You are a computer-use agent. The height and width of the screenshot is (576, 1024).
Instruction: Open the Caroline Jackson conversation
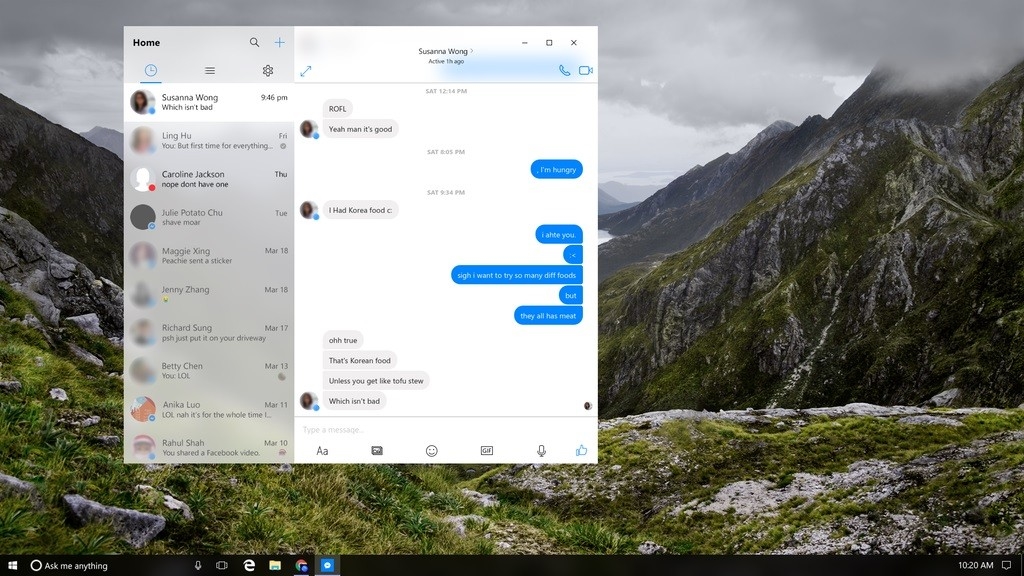[209, 179]
